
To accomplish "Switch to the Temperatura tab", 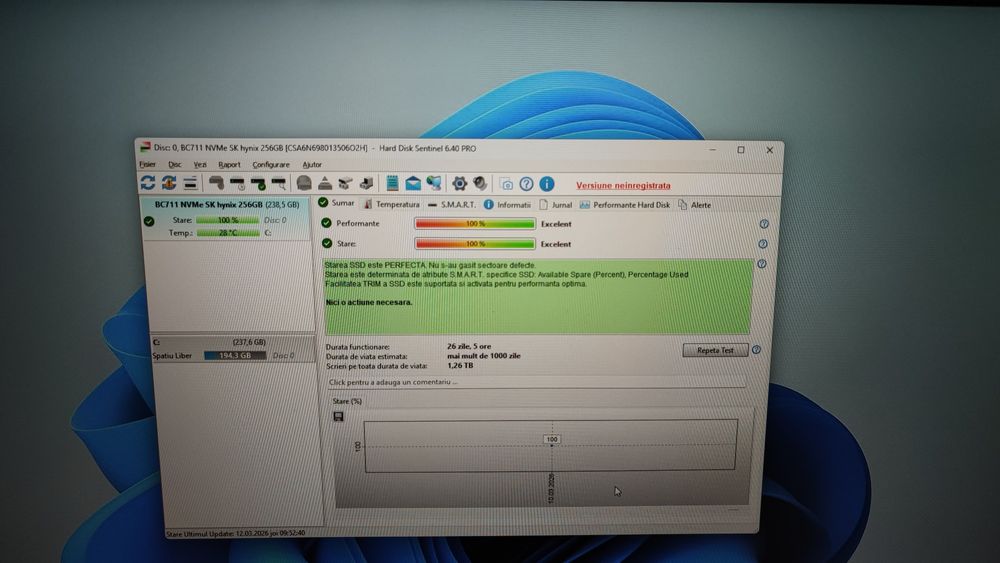I will [391, 205].
